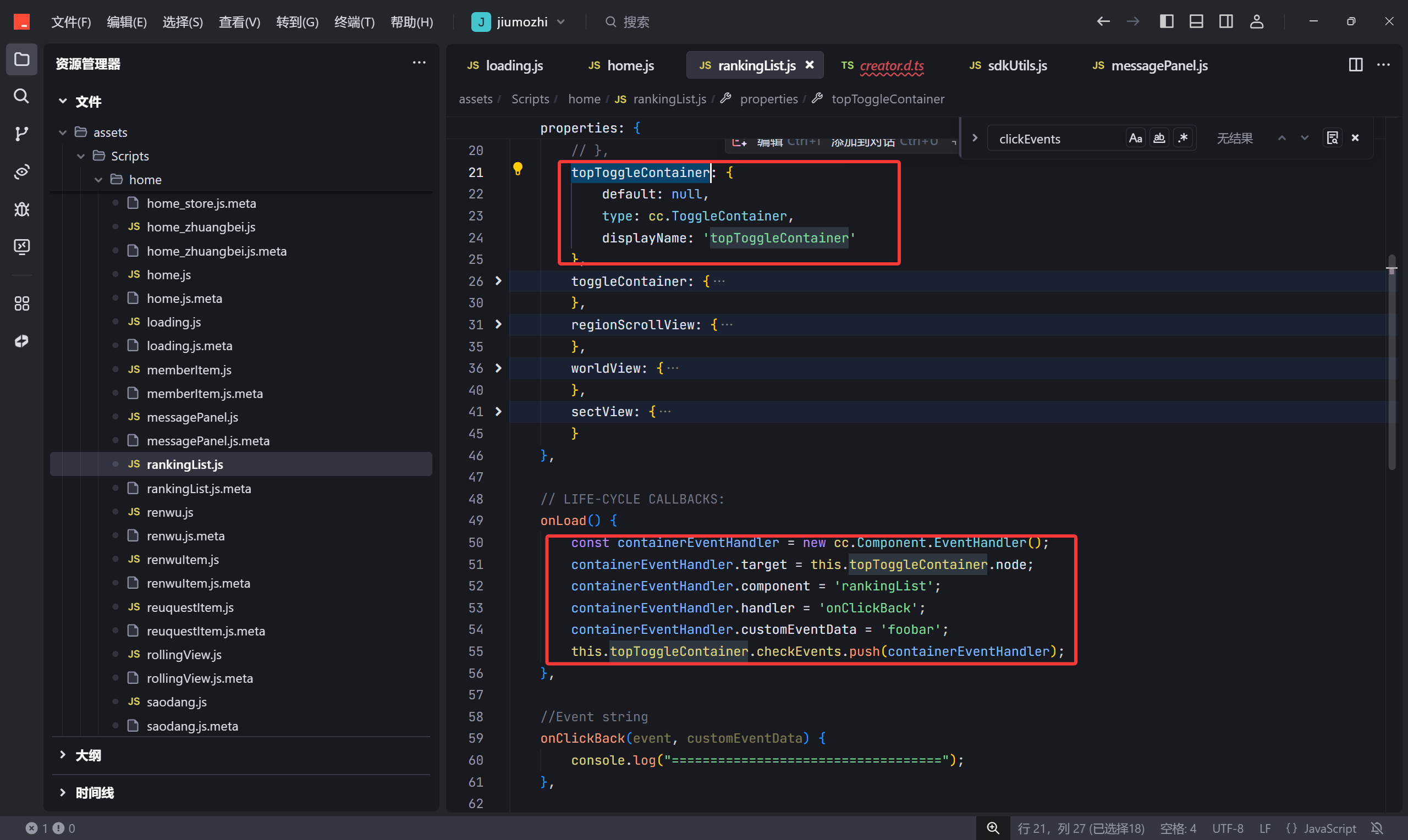
Task: Toggle Match Whole Word in the find widget
Action: (x=1159, y=138)
